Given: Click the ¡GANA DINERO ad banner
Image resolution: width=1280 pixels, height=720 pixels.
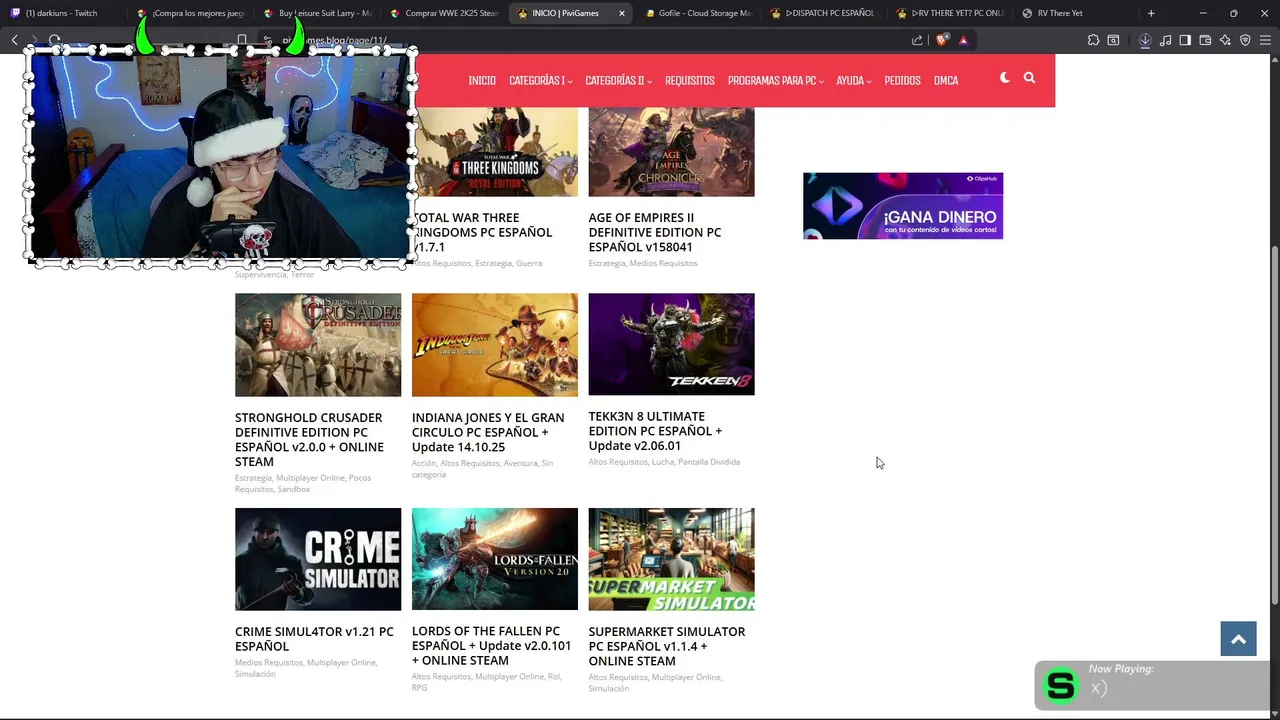Looking at the screenshot, I should coord(903,206).
